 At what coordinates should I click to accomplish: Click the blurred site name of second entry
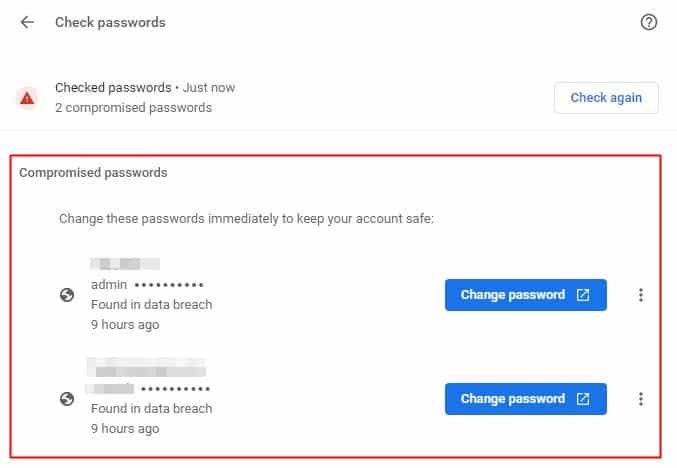click(x=146, y=367)
